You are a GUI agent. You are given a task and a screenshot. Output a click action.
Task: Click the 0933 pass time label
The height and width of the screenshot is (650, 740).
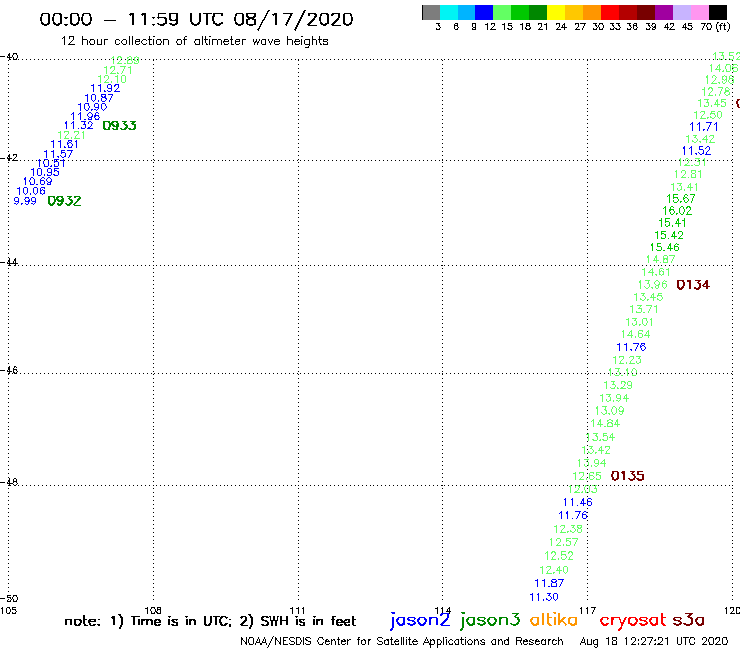pos(119,126)
